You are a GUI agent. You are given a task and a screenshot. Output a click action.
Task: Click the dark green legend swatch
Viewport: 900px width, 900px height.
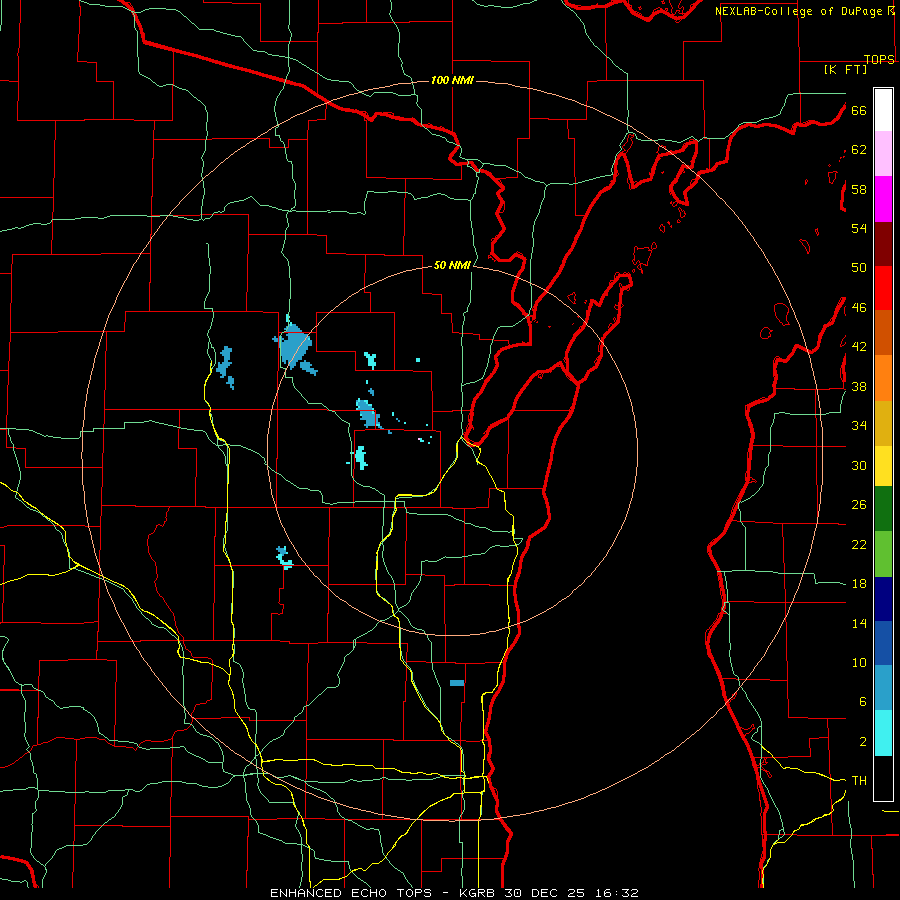tap(883, 508)
